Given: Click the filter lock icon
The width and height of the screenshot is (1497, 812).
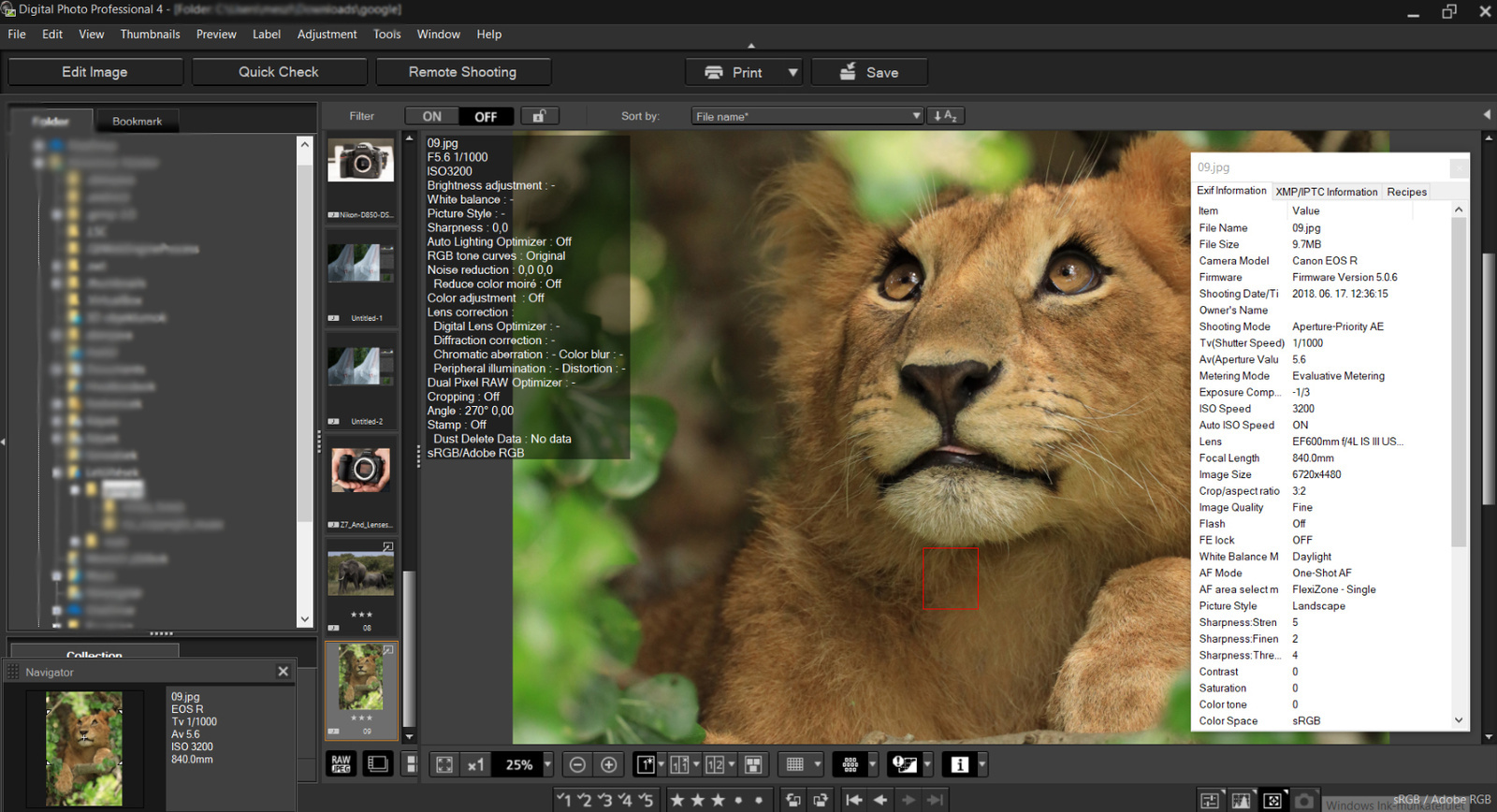Looking at the screenshot, I should click(x=540, y=116).
